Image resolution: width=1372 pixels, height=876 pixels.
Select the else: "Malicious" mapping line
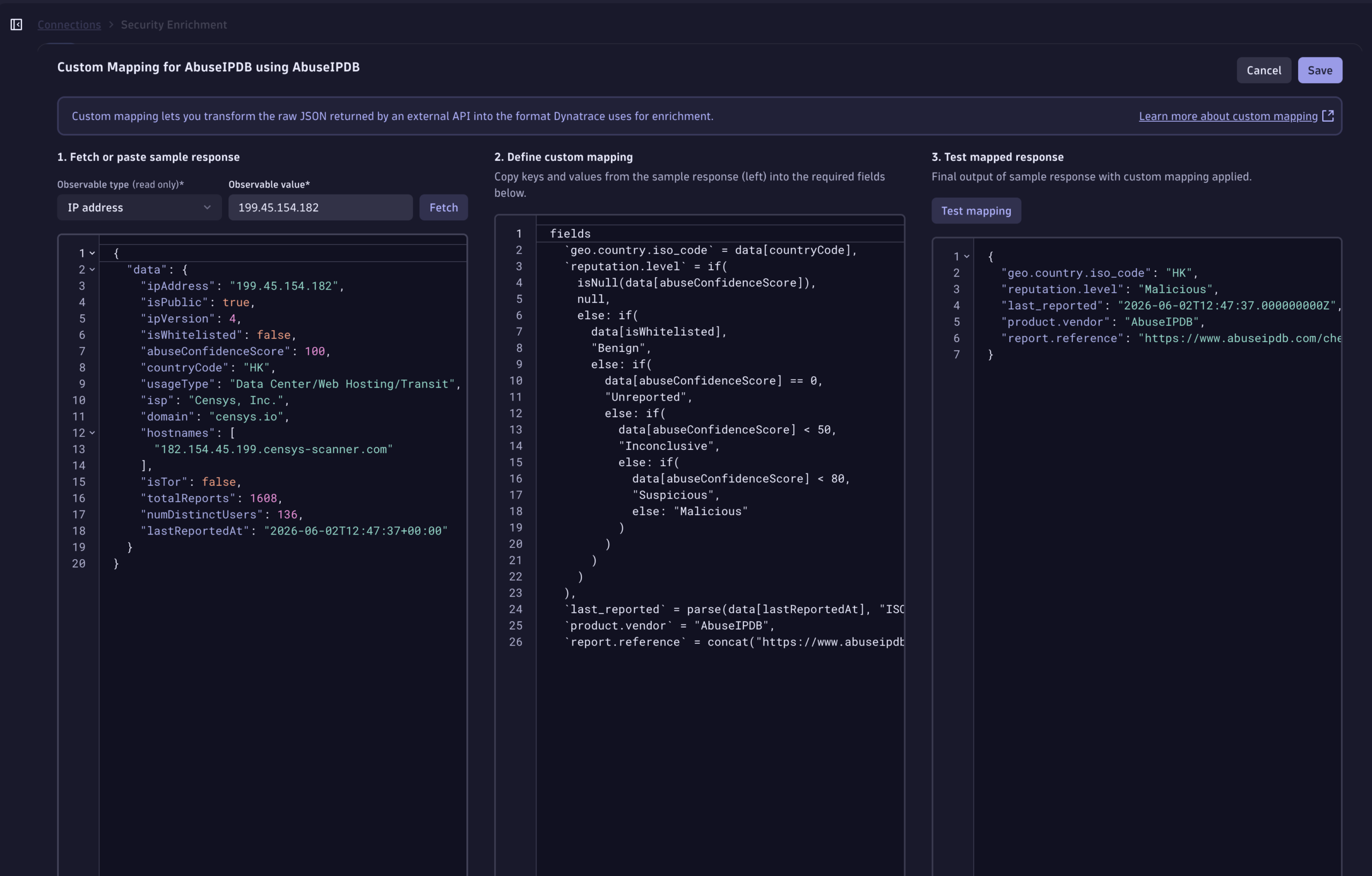tap(689, 512)
